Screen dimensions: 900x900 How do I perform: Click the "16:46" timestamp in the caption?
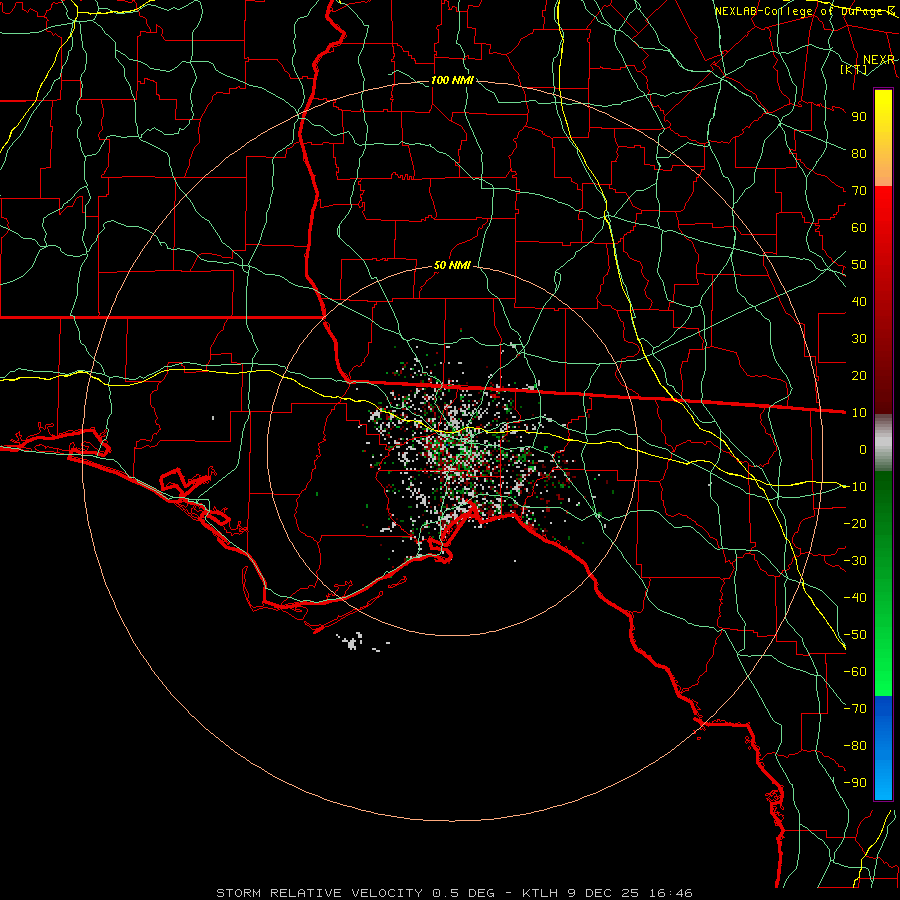tap(670, 893)
